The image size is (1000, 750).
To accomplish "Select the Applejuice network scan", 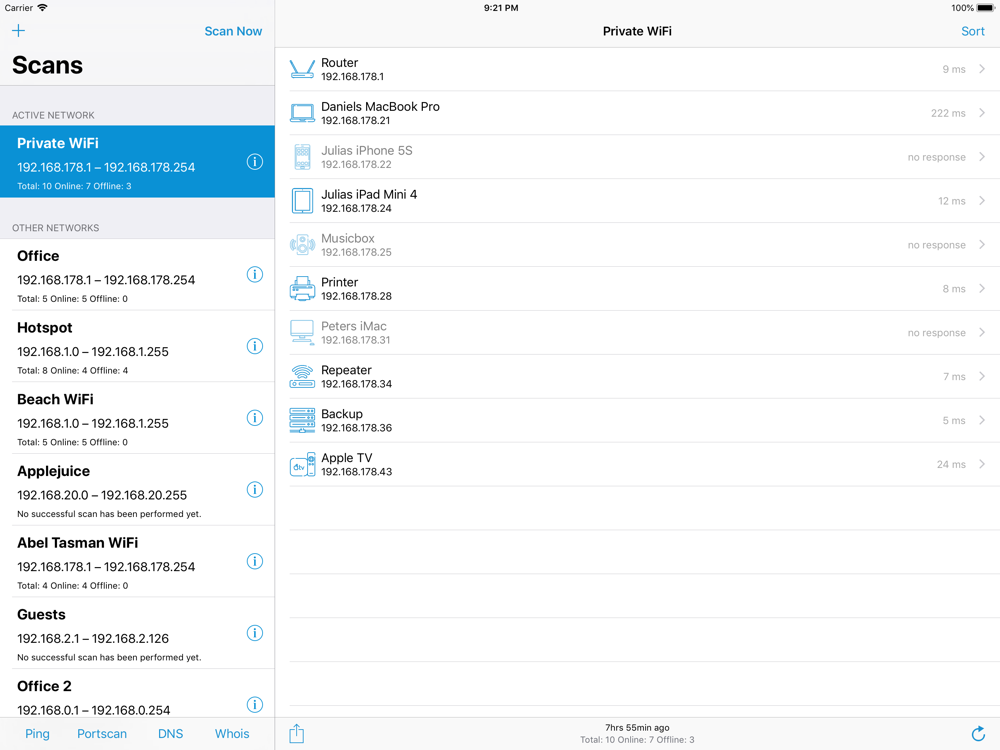I will pyautogui.click(x=137, y=490).
